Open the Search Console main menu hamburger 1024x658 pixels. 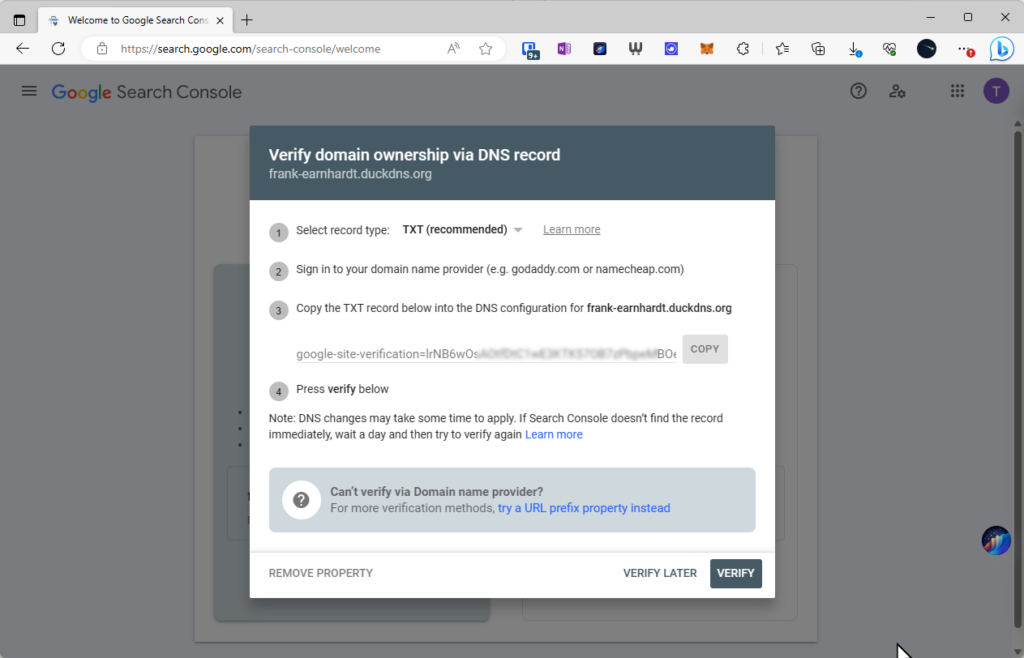[29, 91]
